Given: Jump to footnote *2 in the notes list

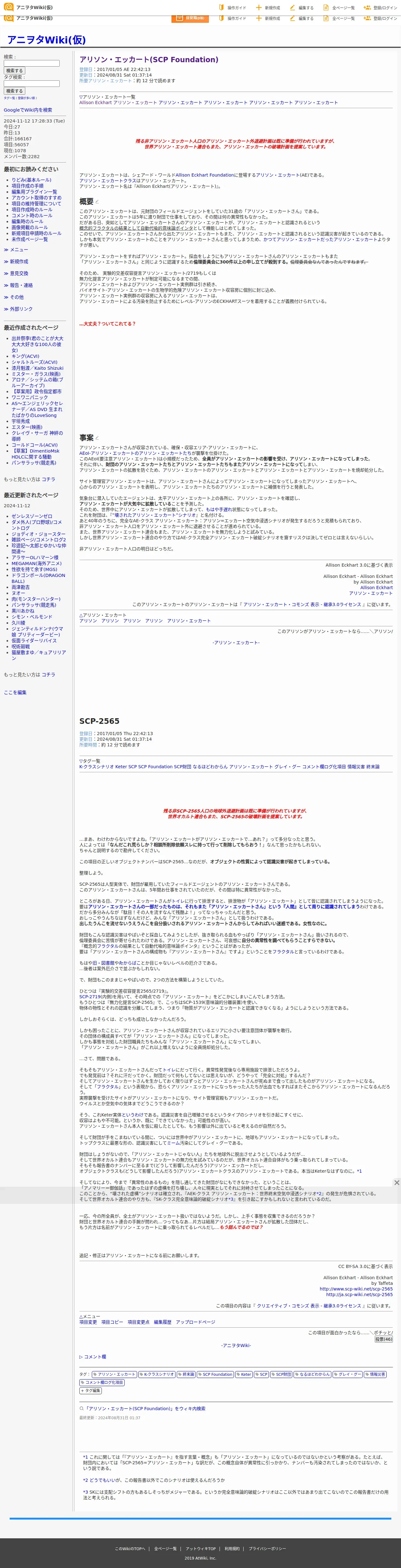Looking at the screenshot, I should point(86,1480).
